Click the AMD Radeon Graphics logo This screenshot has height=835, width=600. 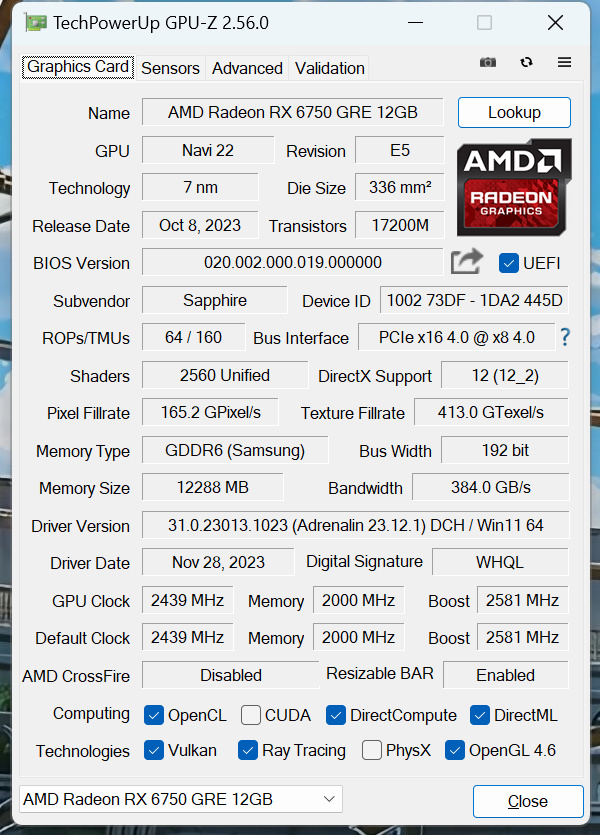(x=513, y=187)
